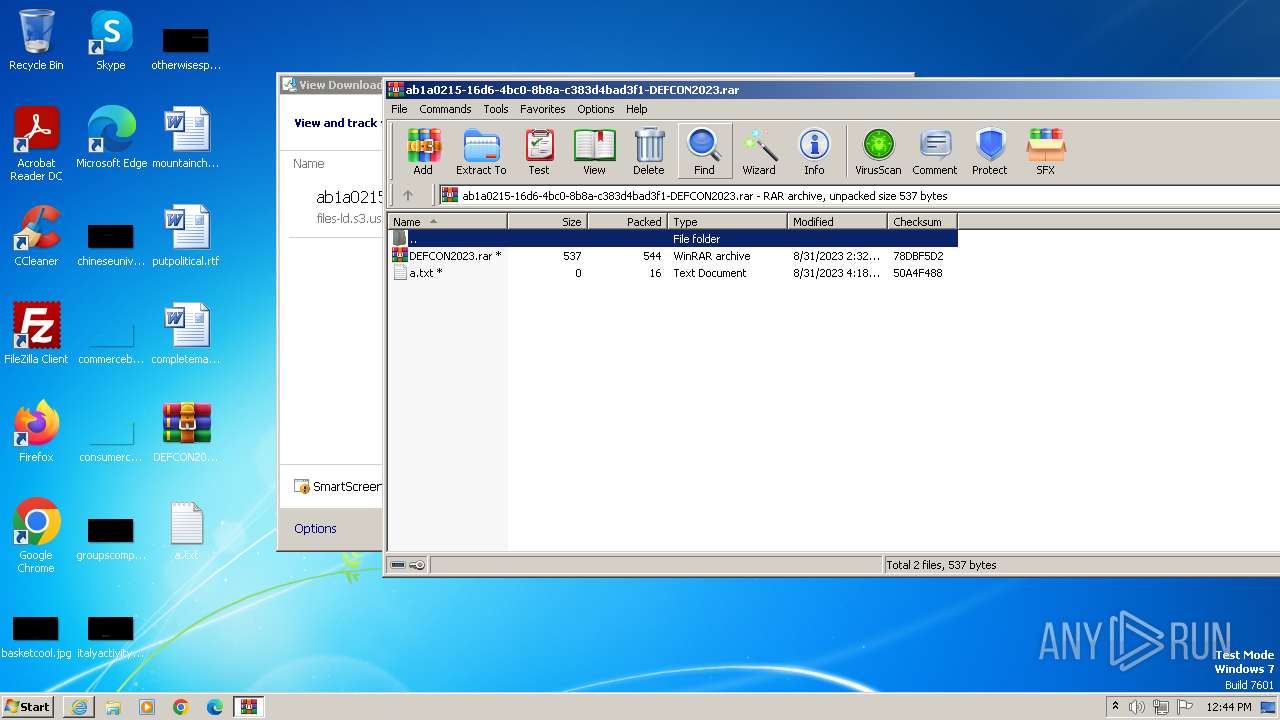This screenshot has height=720, width=1280.
Task: Open the Tools menu
Action: point(496,109)
